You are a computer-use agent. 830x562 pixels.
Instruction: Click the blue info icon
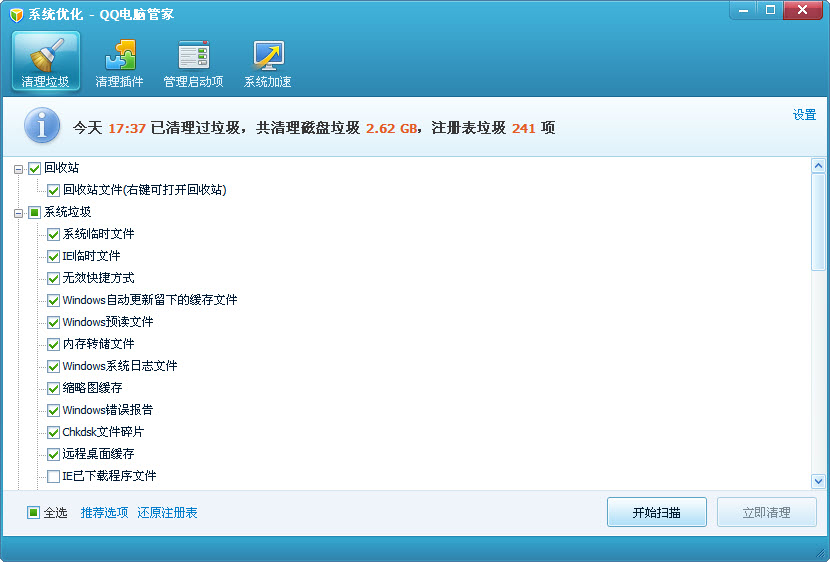42,125
